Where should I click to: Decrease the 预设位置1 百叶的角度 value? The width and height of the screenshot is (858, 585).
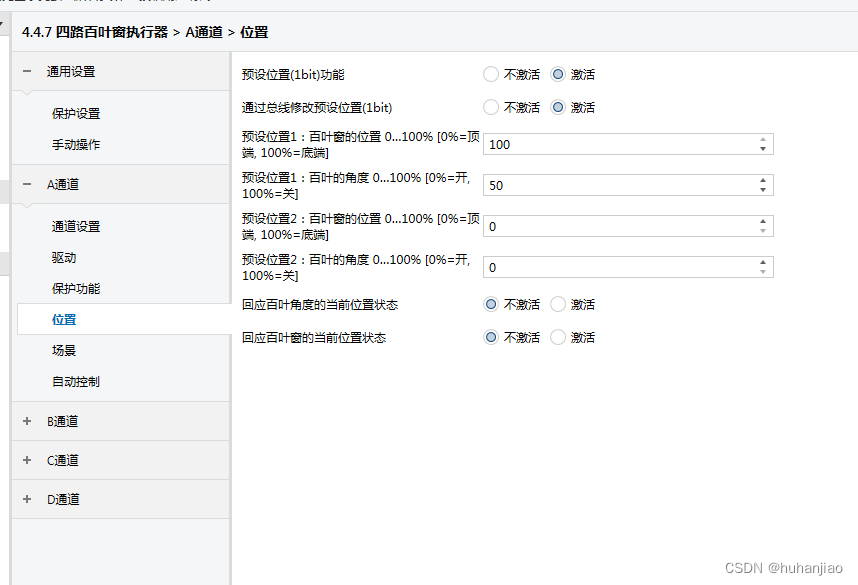tap(763, 190)
